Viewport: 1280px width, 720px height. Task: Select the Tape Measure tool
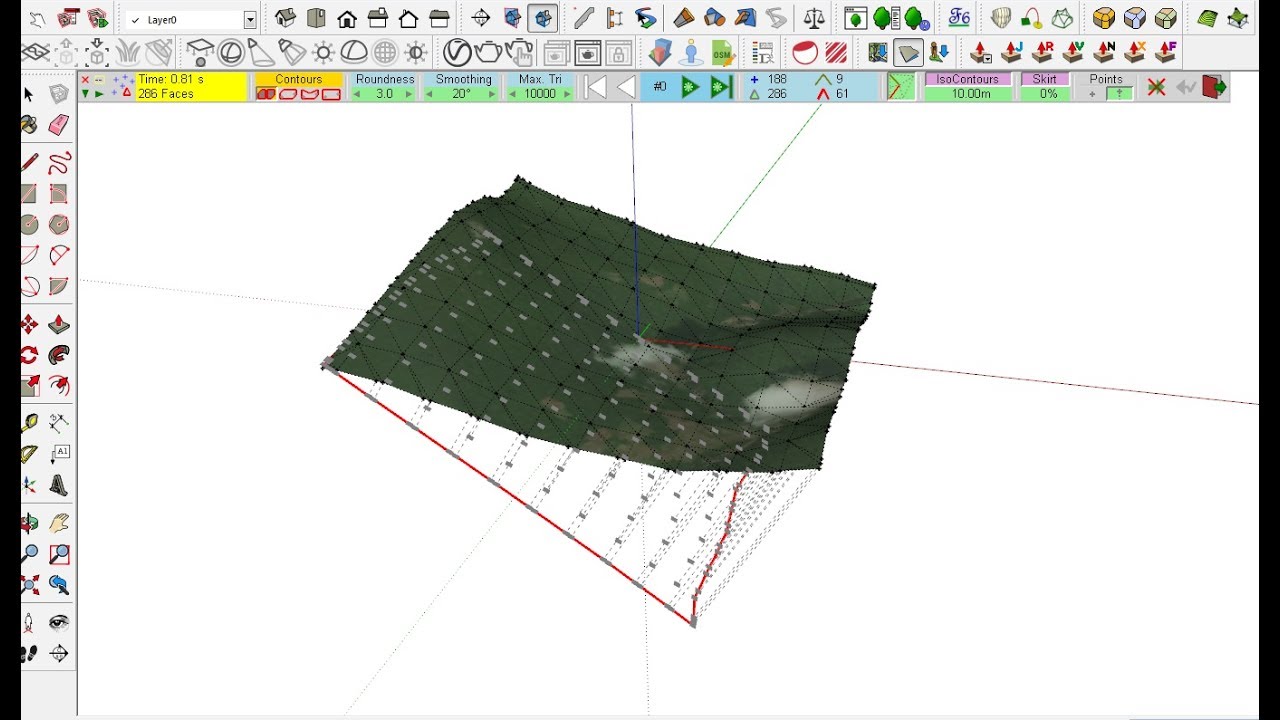point(29,423)
